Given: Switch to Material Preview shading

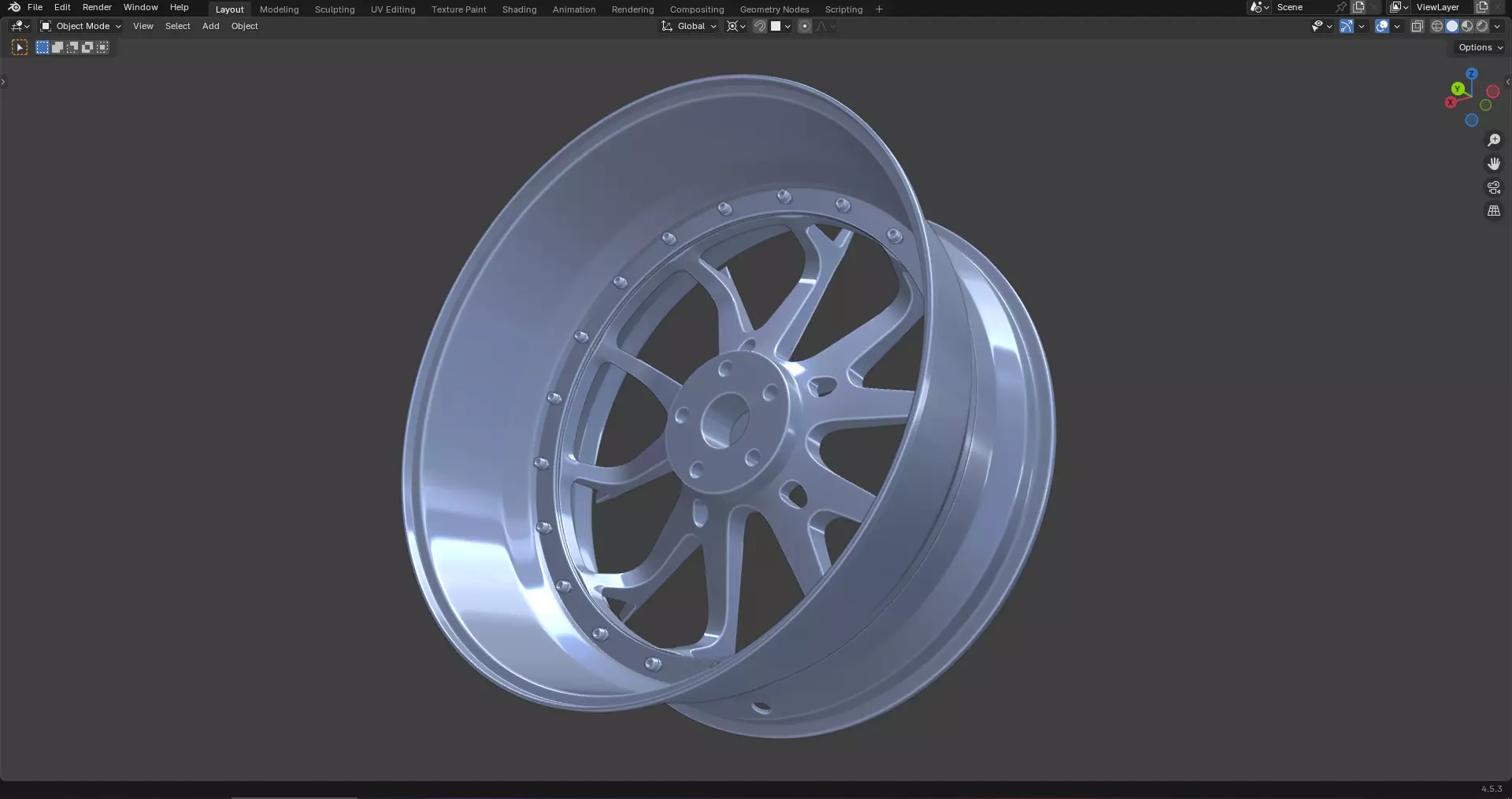Looking at the screenshot, I should click(x=1467, y=26).
